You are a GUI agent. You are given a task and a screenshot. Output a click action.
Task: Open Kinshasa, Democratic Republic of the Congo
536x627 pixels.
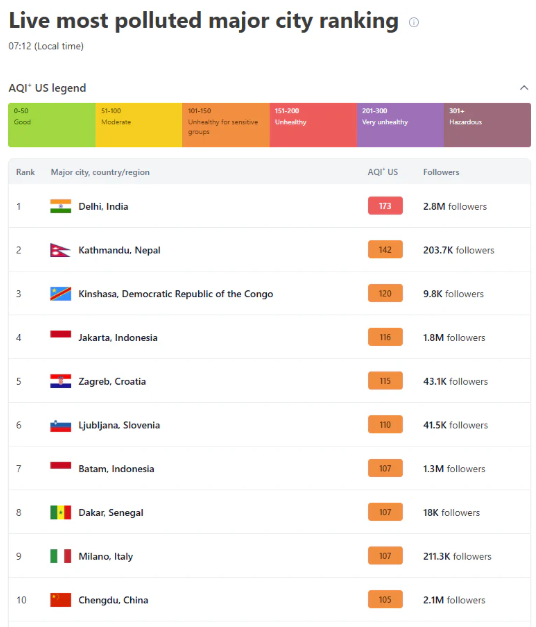(x=176, y=294)
